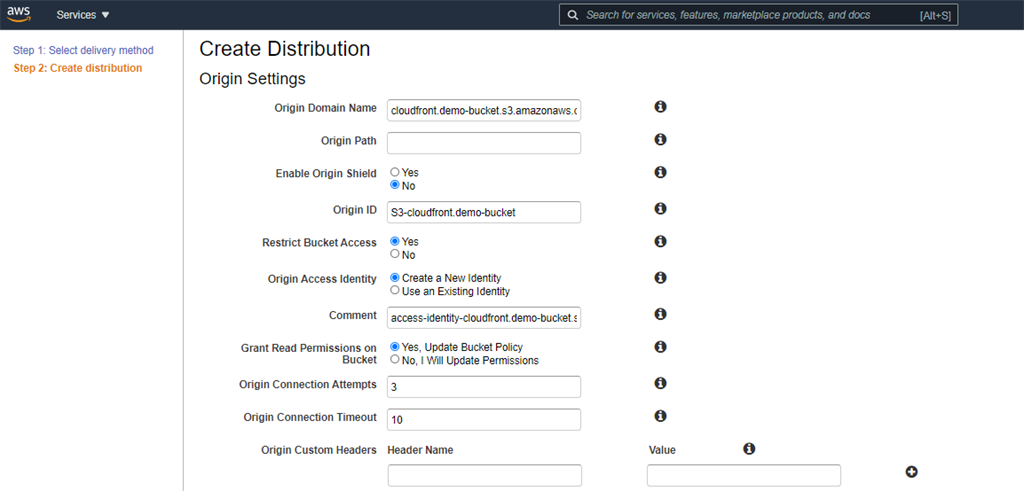Screen dimensions: 1024x491
Task: Open the Services dropdown menu
Action: click(83, 15)
